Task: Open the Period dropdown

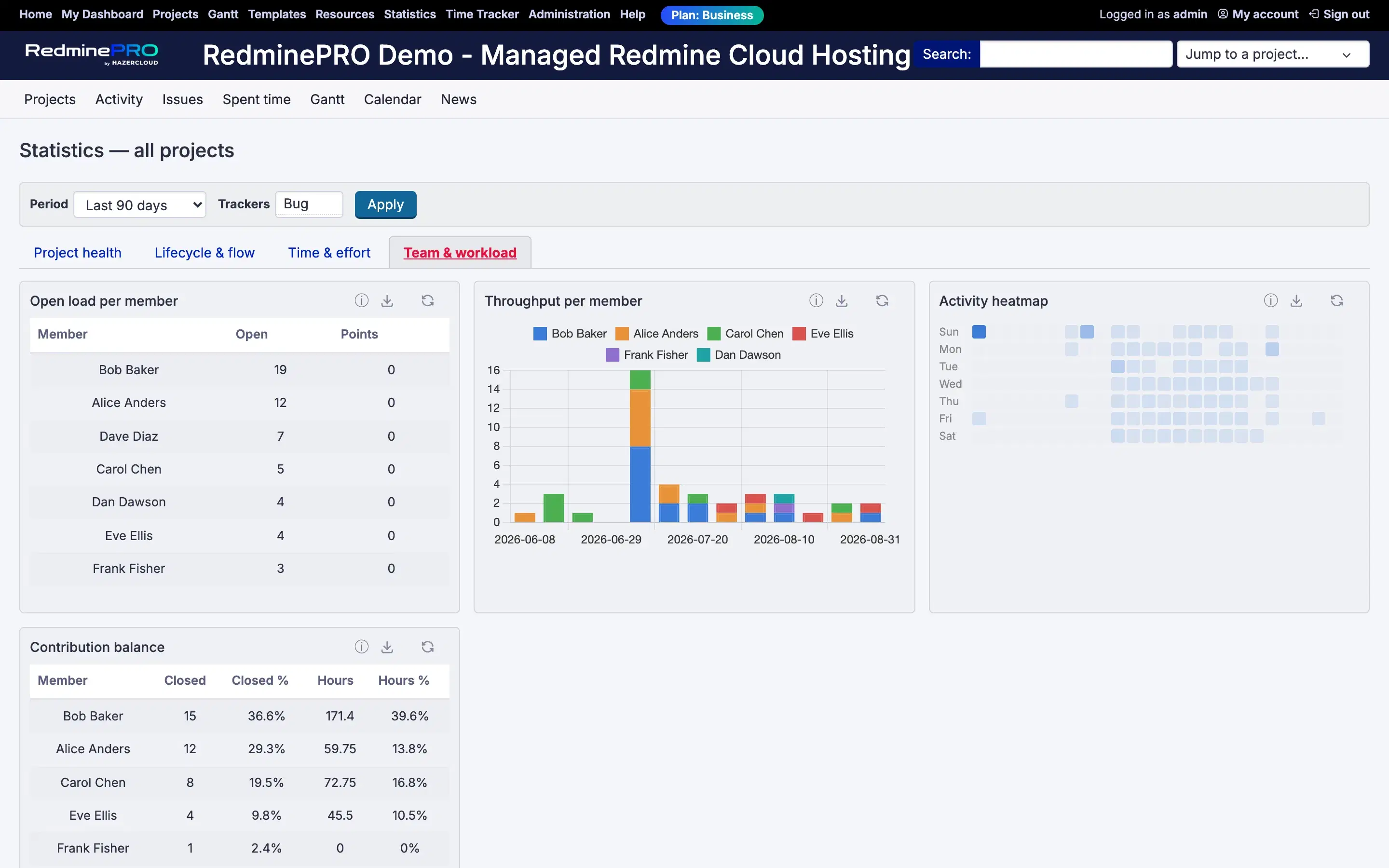Action: click(140, 205)
